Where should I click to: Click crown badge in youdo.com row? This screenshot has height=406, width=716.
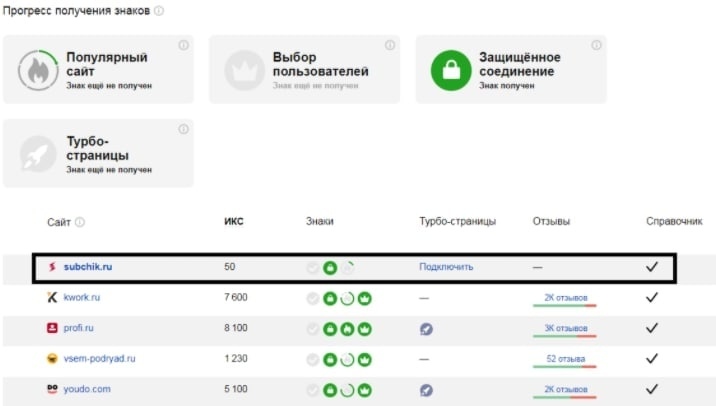tap(364, 390)
